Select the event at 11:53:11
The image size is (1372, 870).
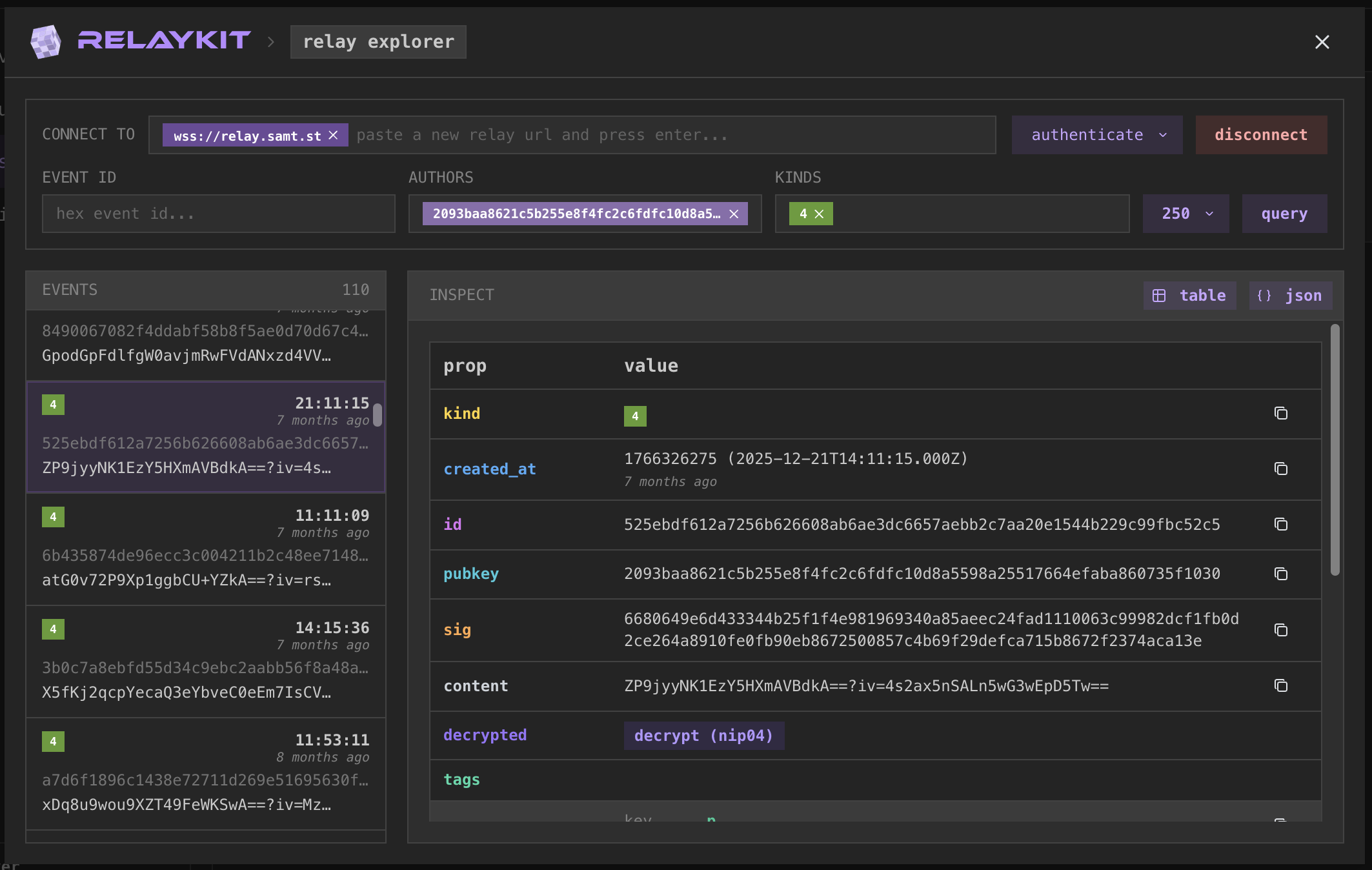[x=206, y=774]
